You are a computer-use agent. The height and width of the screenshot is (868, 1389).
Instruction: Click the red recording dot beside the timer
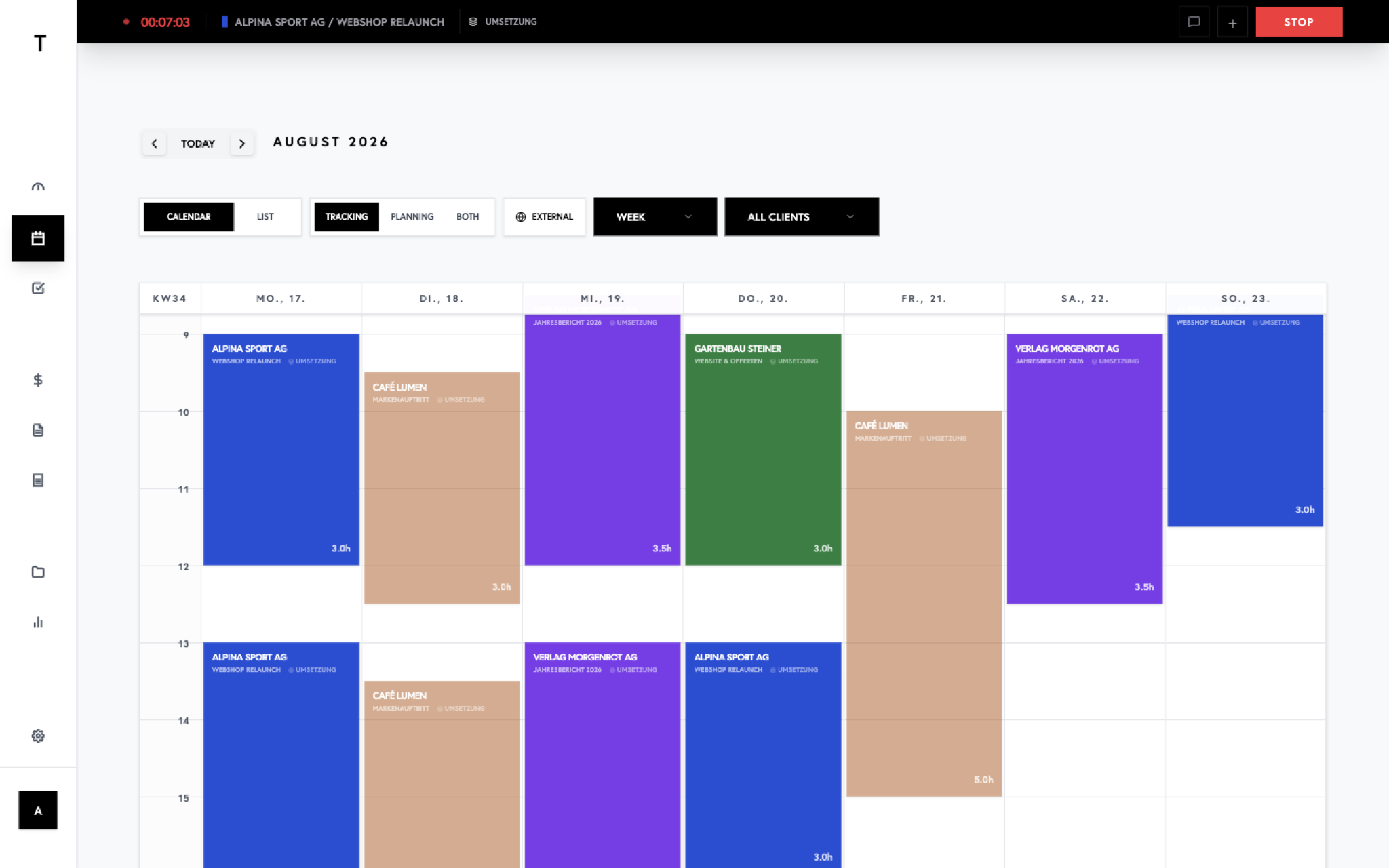click(126, 22)
